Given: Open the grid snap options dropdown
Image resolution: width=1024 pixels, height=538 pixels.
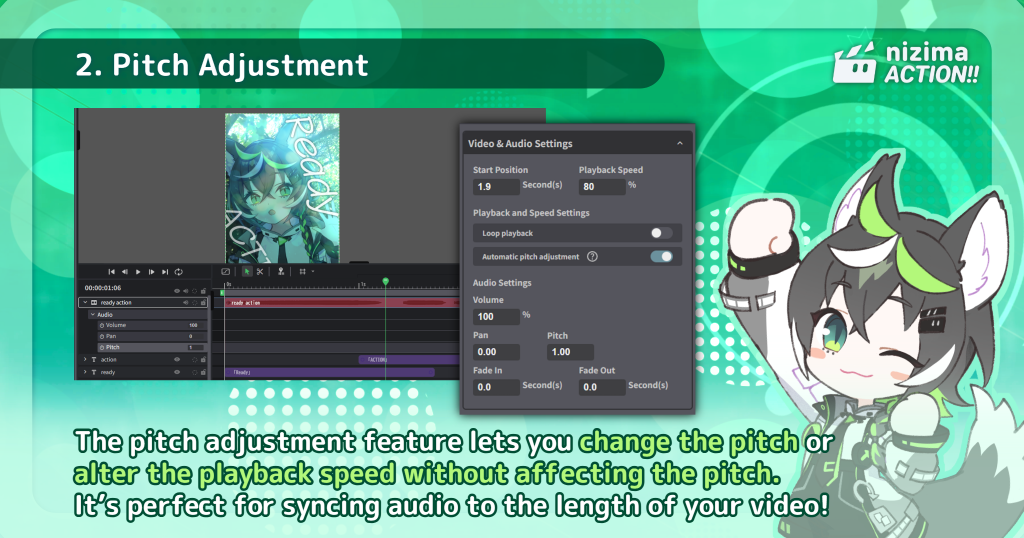Looking at the screenshot, I should coord(312,271).
